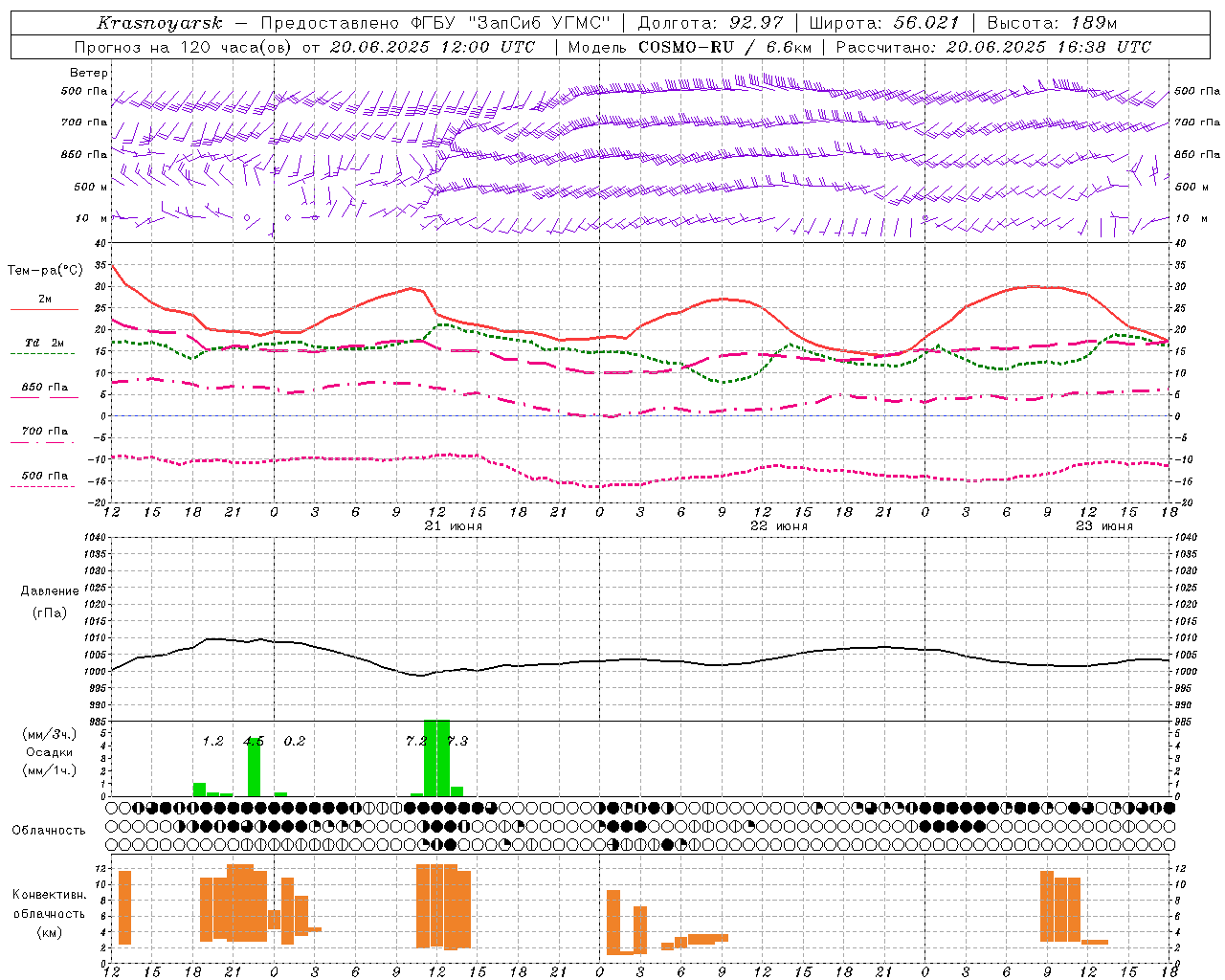Click 'Рассчитано: 20.06.2025 16:38 UTC' timestamp
Viewport: 1225px width, 980px height.
(x=993, y=47)
